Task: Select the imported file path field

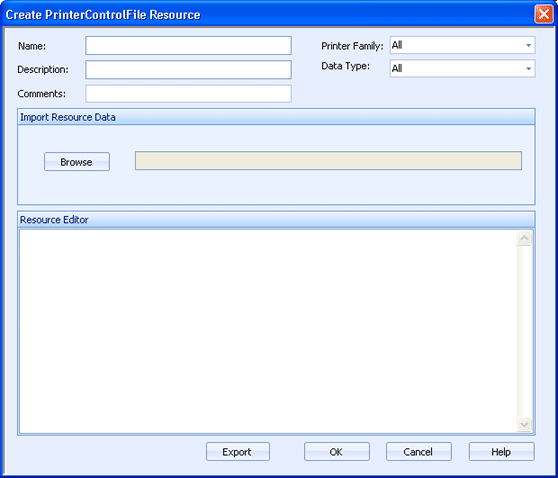Action: click(328, 161)
